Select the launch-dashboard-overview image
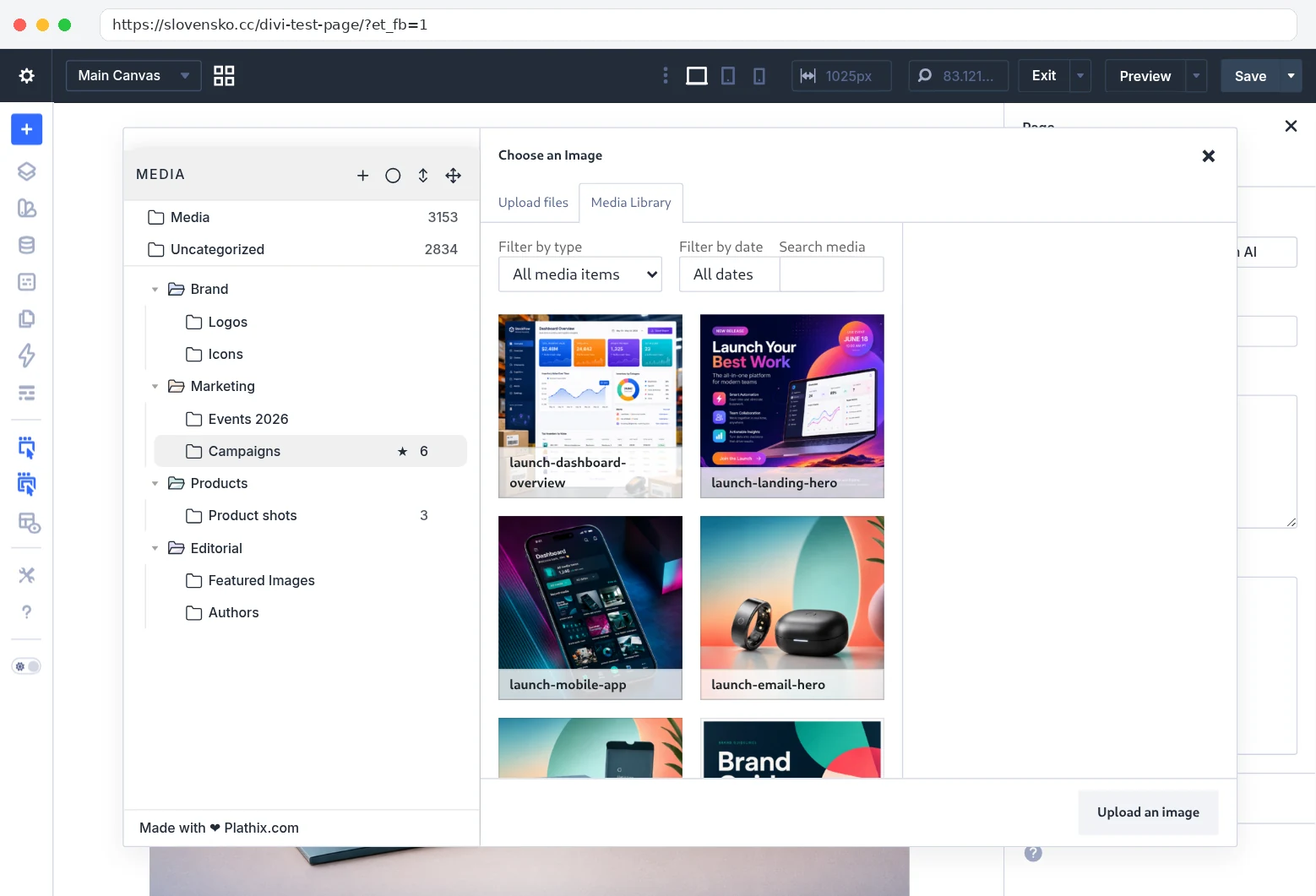The width and height of the screenshot is (1316, 896). click(x=590, y=406)
